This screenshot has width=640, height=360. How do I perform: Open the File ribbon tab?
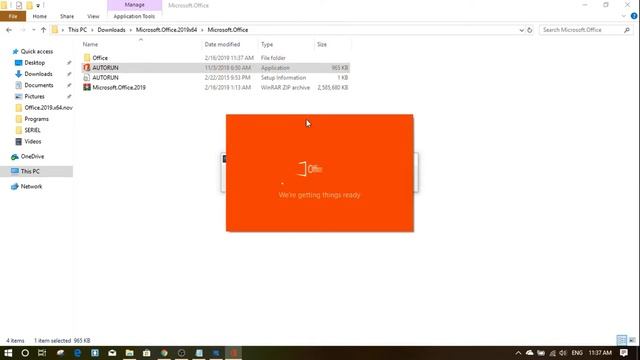13,16
